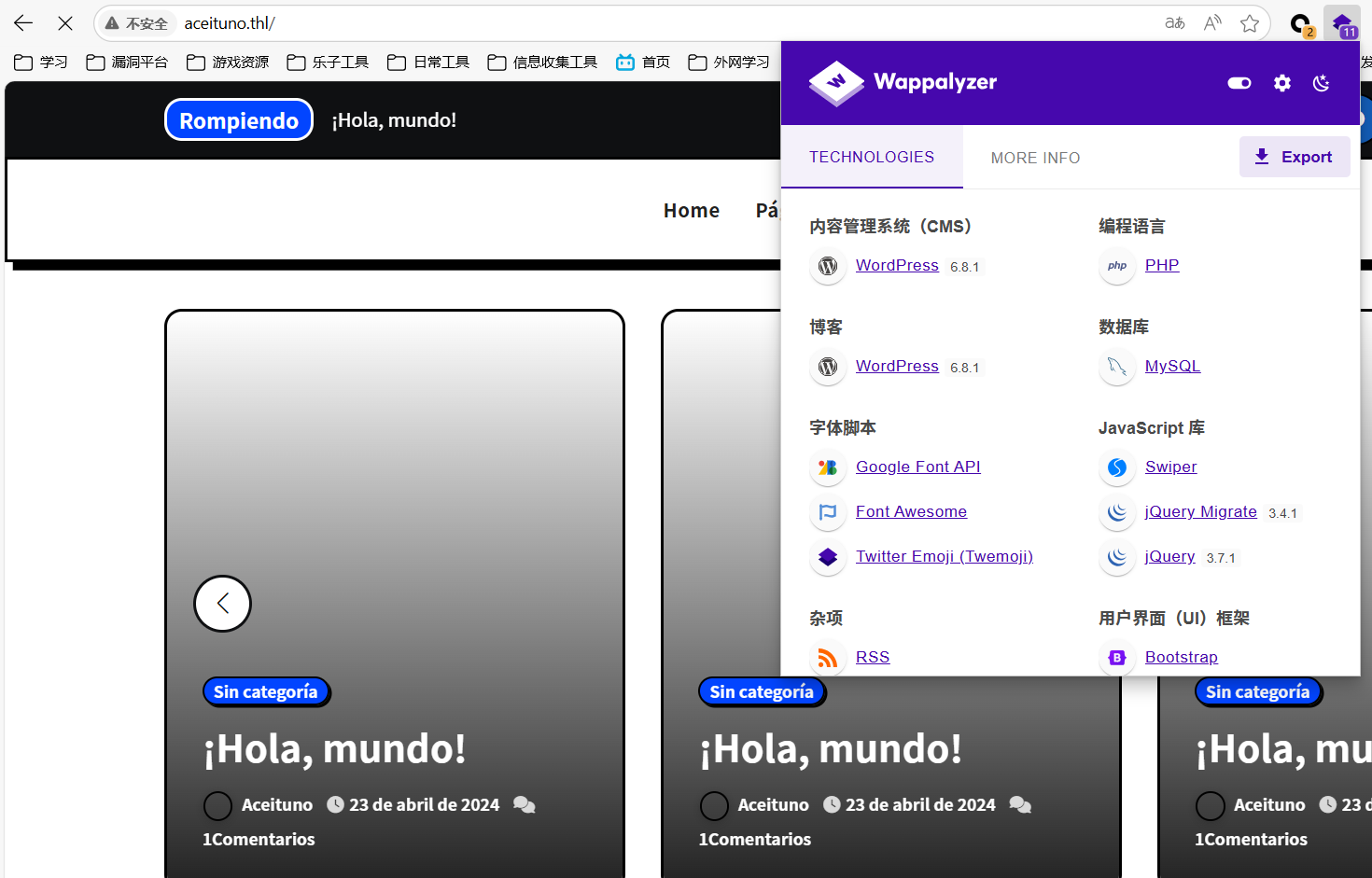
Task: Click the Wappalyzer logo in popup header
Action: click(903, 83)
